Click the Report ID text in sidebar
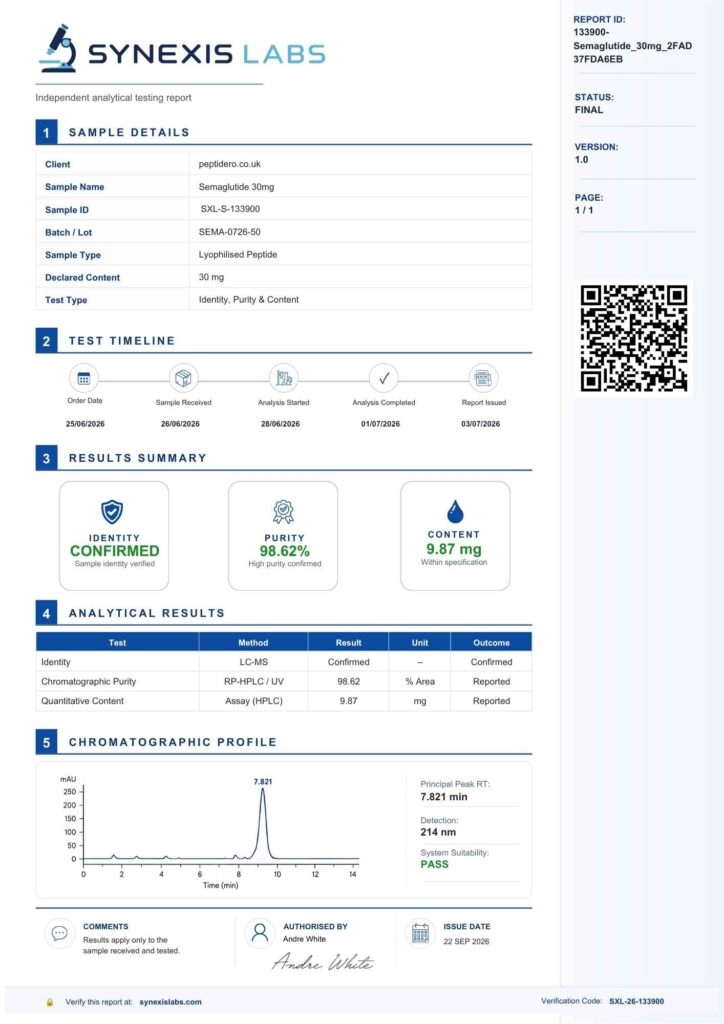Image resolution: width=724 pixels, height=1024 pixels. 632,46
